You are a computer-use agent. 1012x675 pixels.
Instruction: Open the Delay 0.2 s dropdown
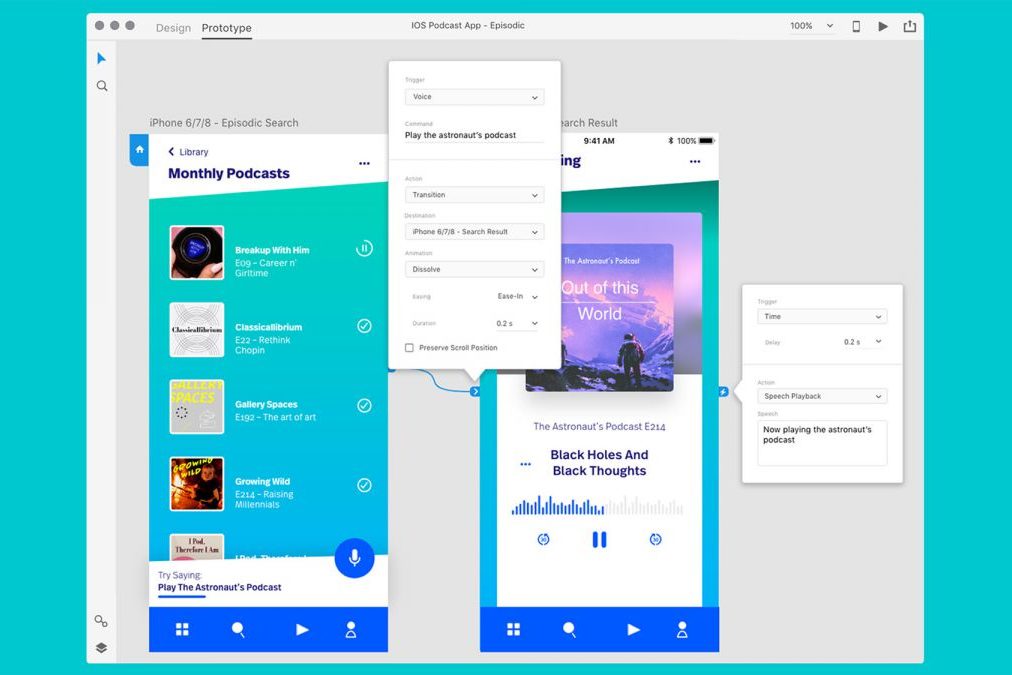coord(862,342)
